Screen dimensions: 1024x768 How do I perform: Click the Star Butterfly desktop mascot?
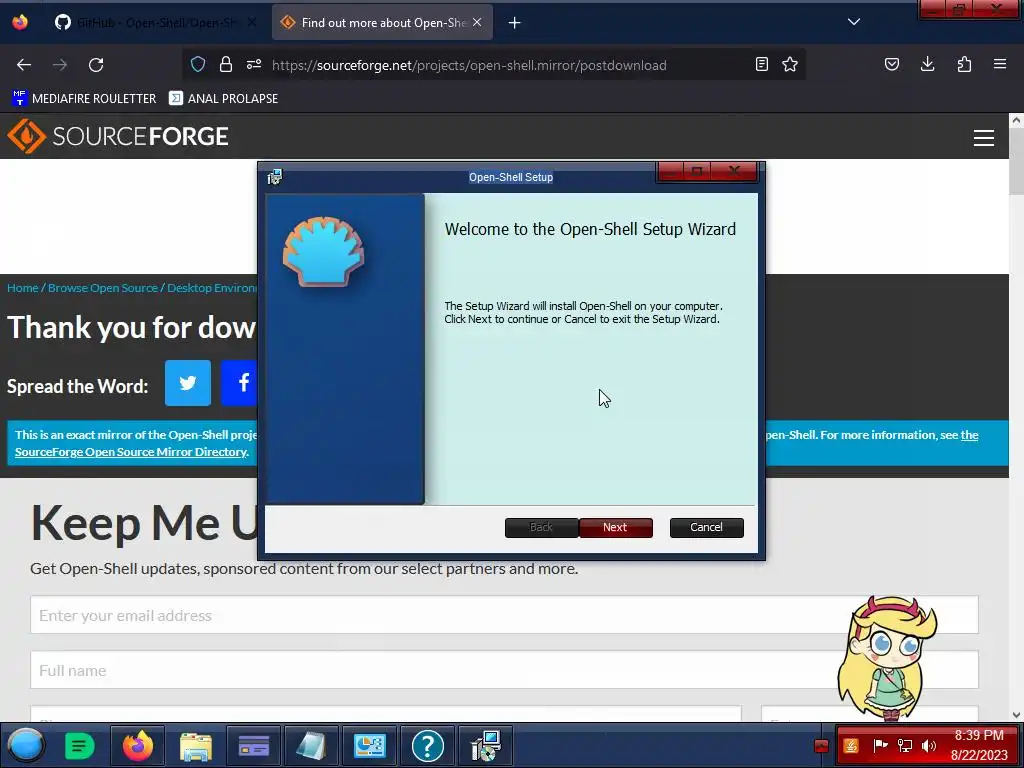click(888, 658)
